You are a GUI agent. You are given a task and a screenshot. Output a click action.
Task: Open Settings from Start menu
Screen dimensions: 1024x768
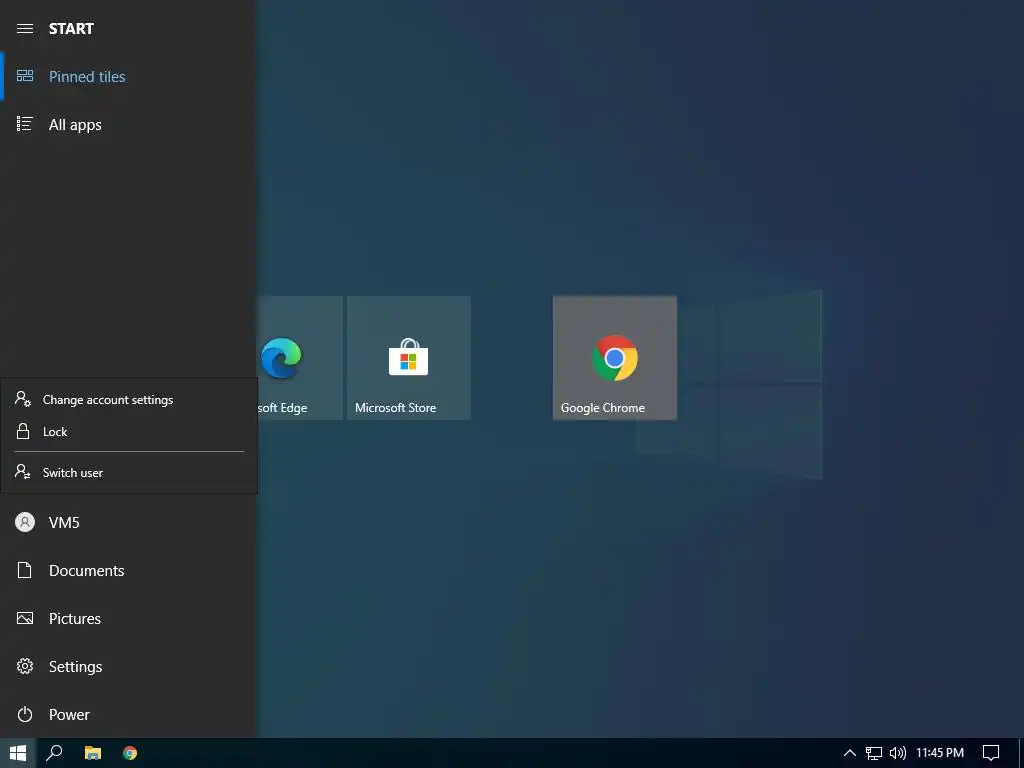[129, 666]
